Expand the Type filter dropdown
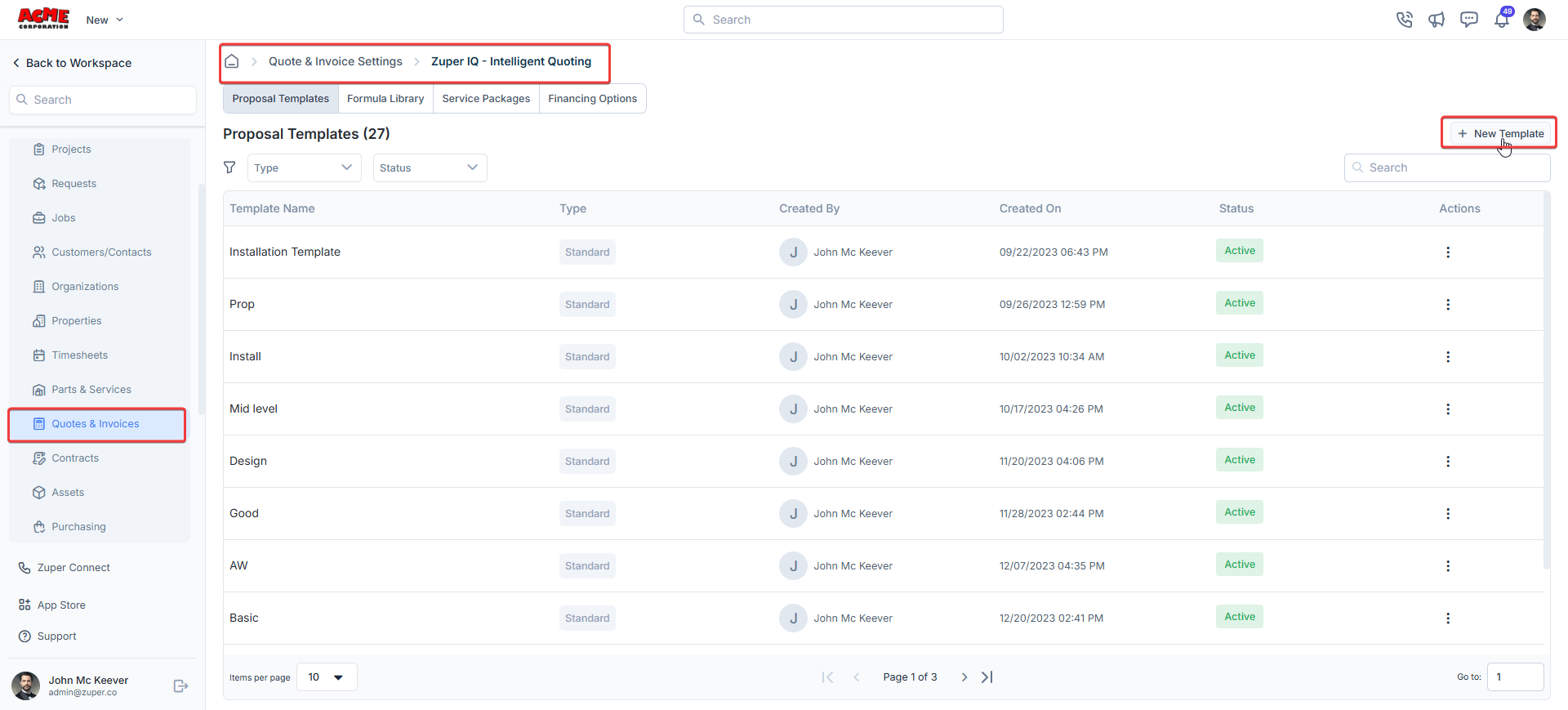The width and height of the screenshot is (1568, 710). (x=304, y=167)
